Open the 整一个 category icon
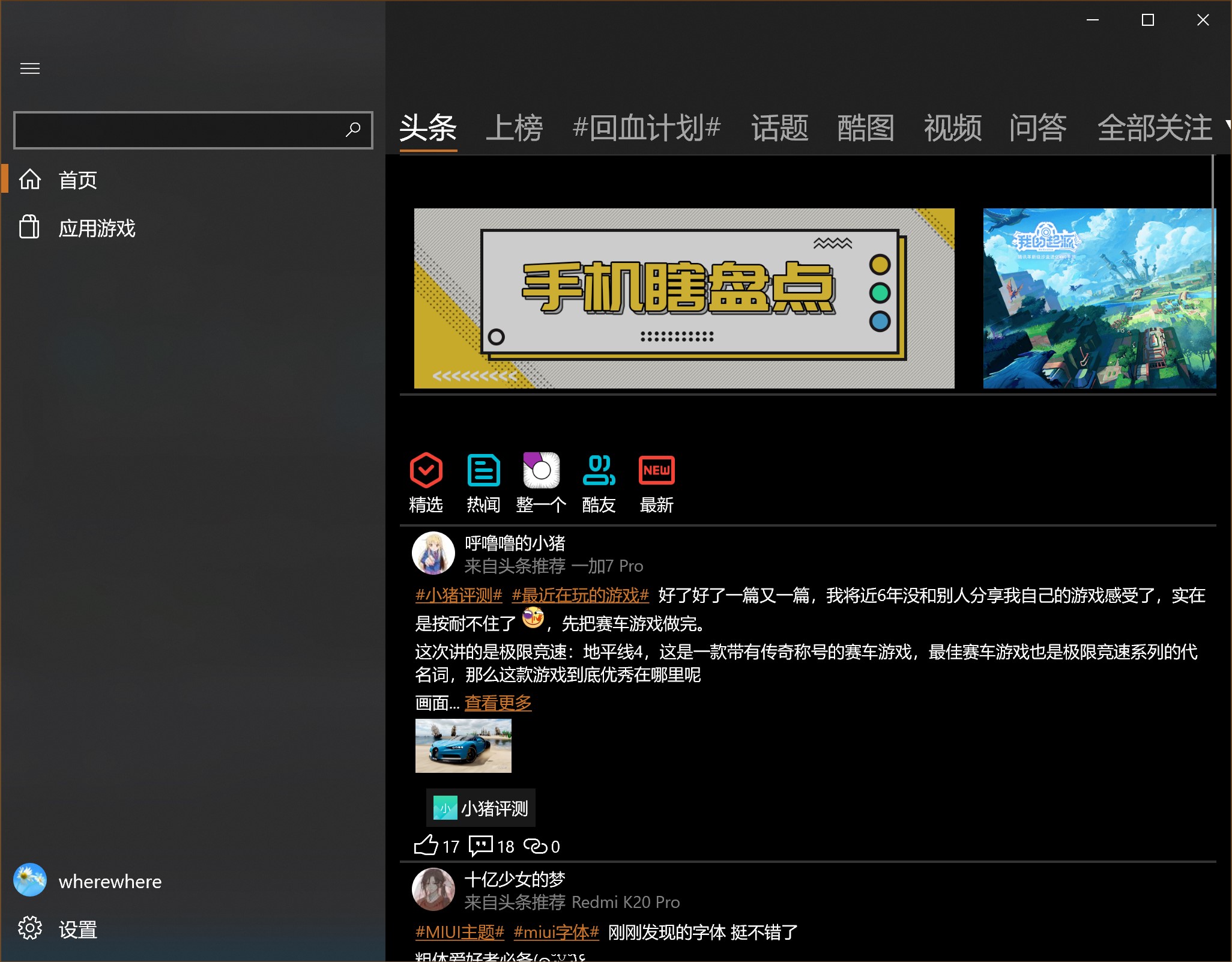1232x962 pixels. (x=541, y=470)
